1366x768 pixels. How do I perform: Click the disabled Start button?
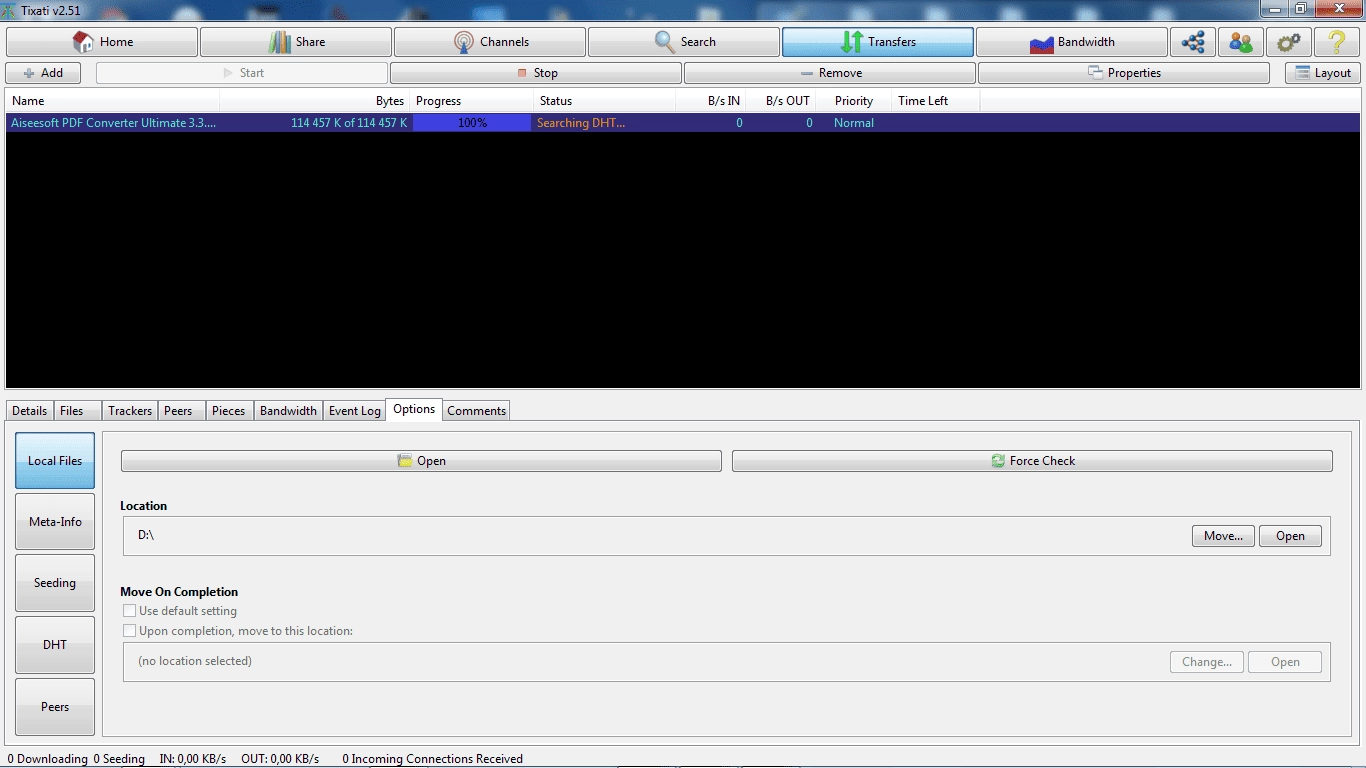point(242,73)
